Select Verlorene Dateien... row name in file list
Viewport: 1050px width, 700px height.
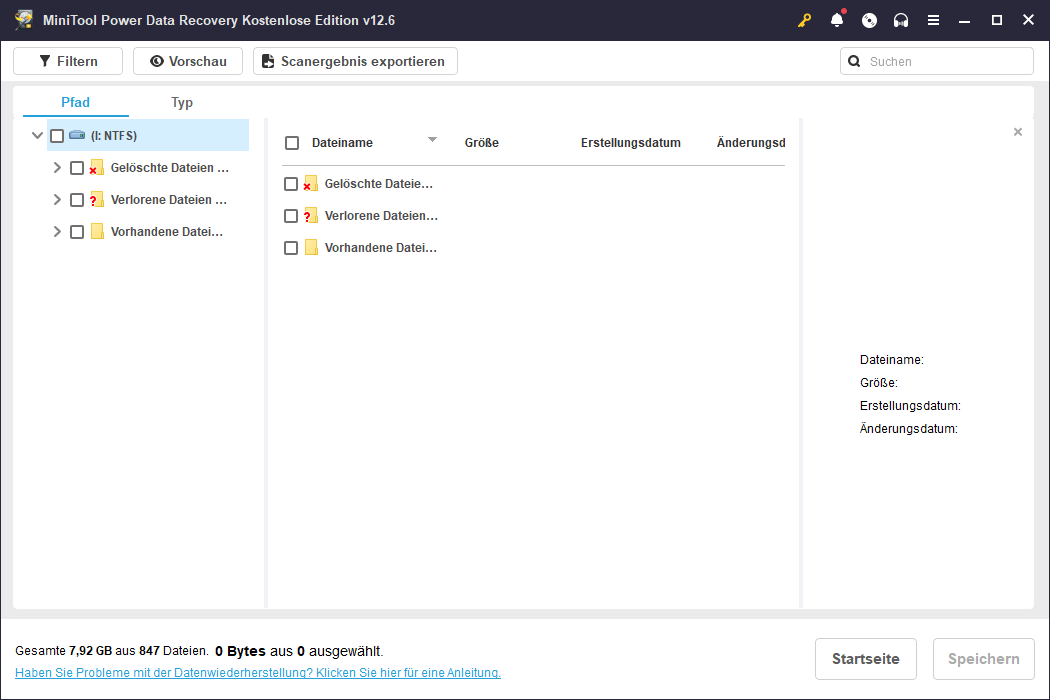pos(381,216)
